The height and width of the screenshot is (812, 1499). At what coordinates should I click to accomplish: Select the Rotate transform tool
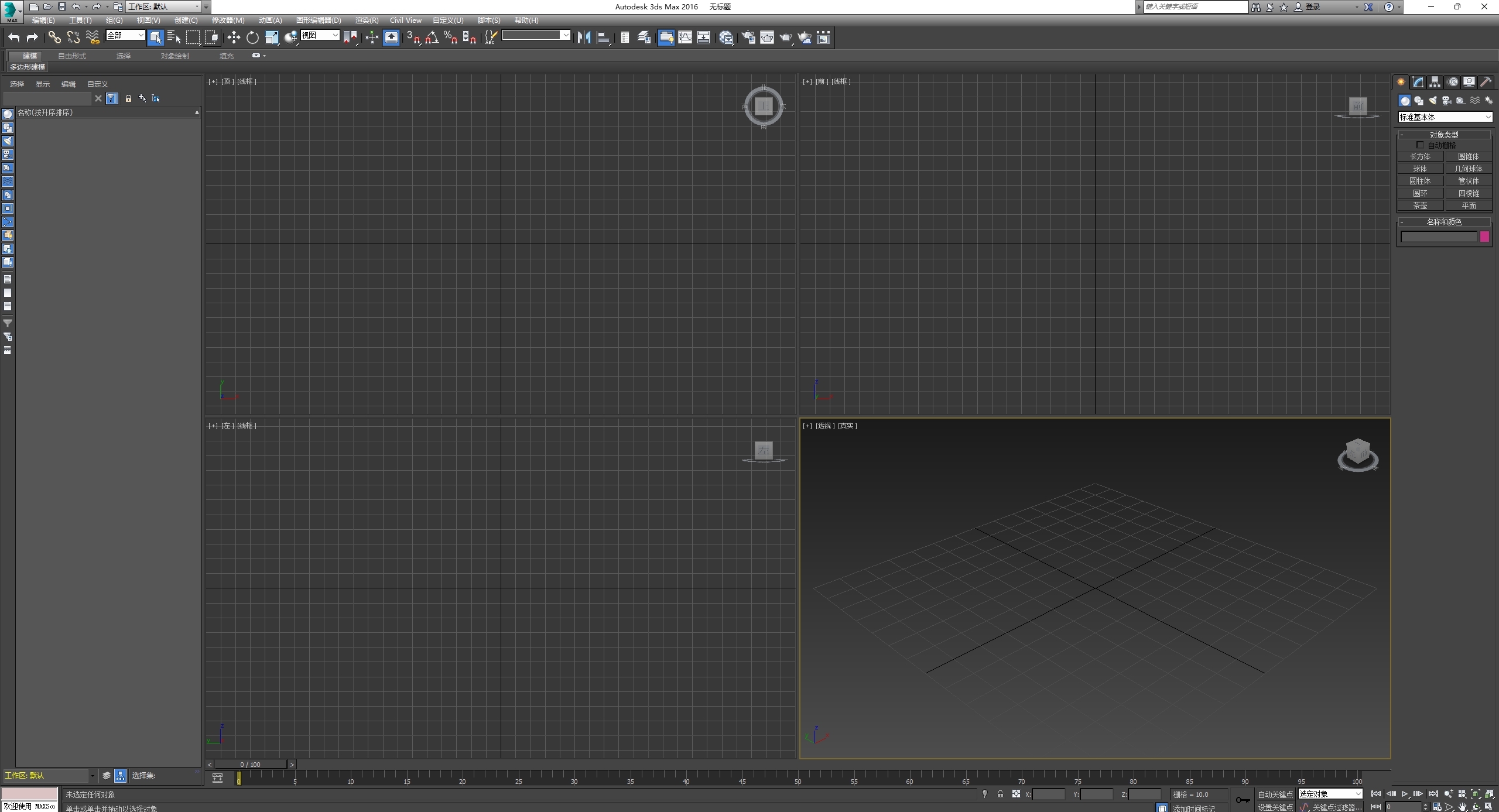(x=252, y=38)
